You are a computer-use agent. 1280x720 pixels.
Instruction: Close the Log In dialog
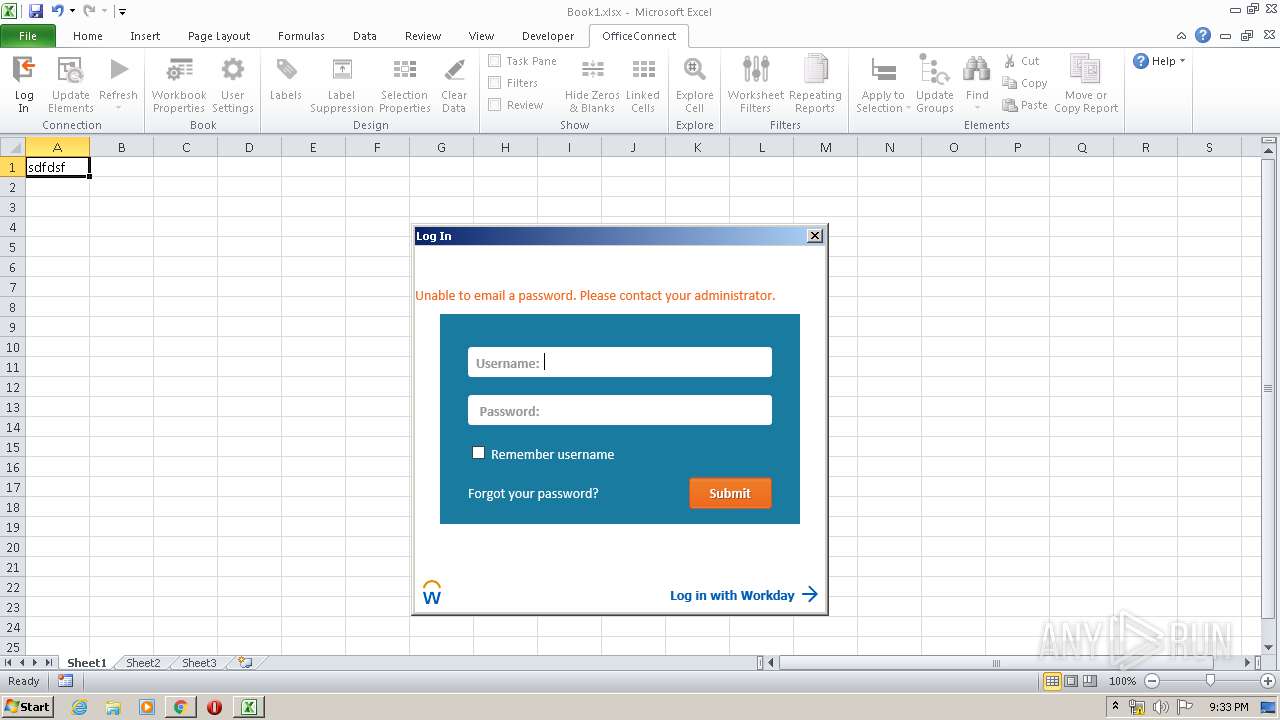(815, 236)
